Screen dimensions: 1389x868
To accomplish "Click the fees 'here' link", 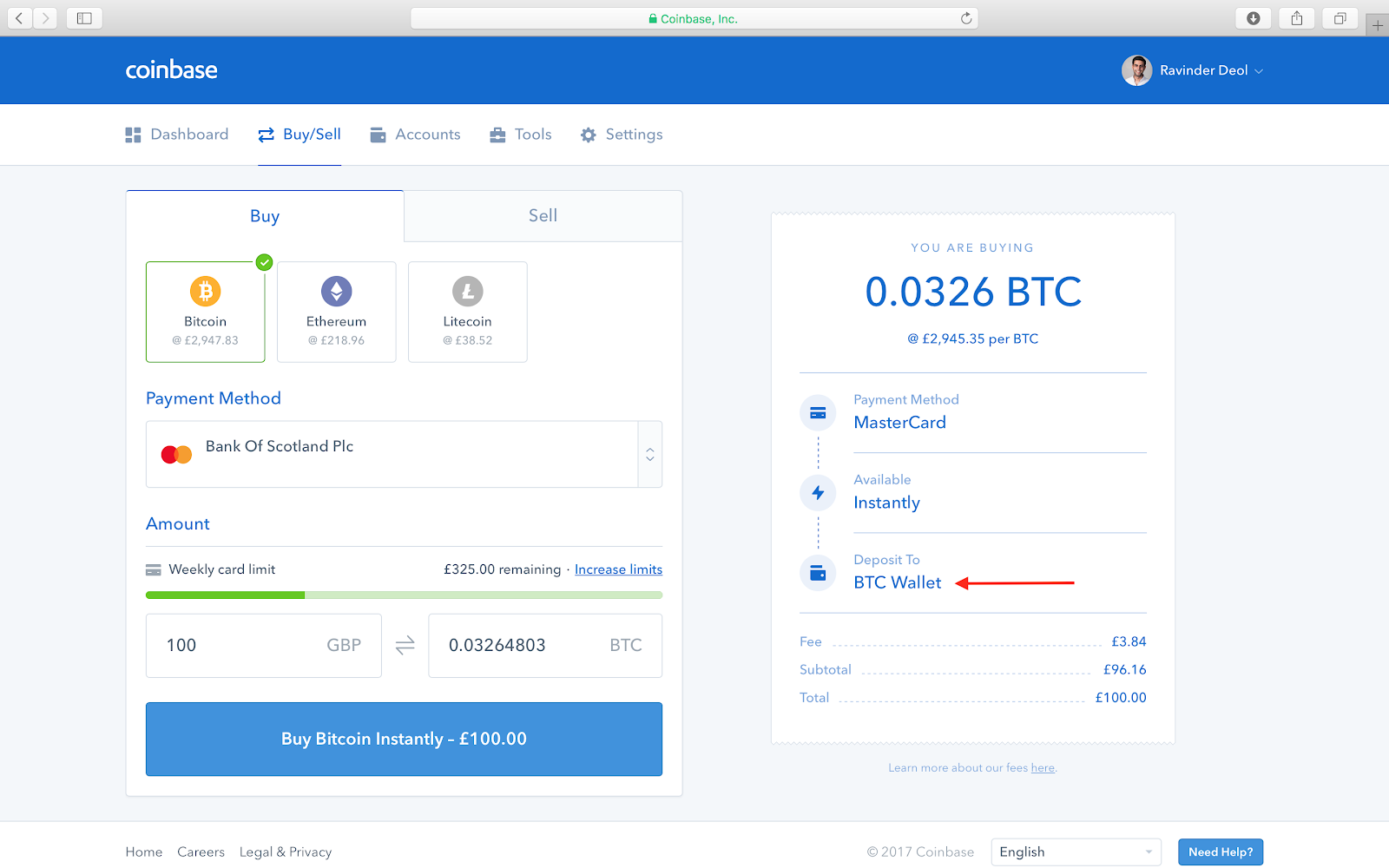I will [1043, 768].
